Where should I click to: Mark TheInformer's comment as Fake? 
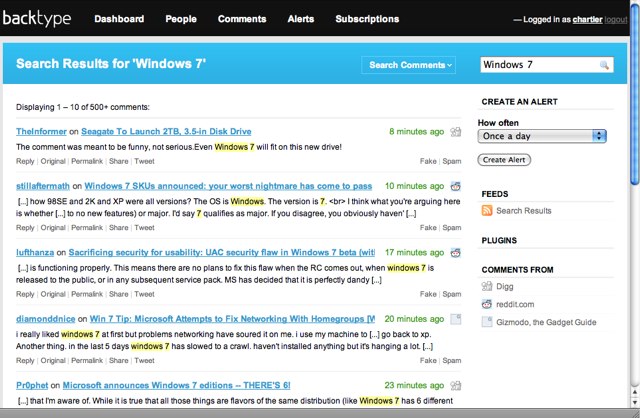(x=428, y=161)
